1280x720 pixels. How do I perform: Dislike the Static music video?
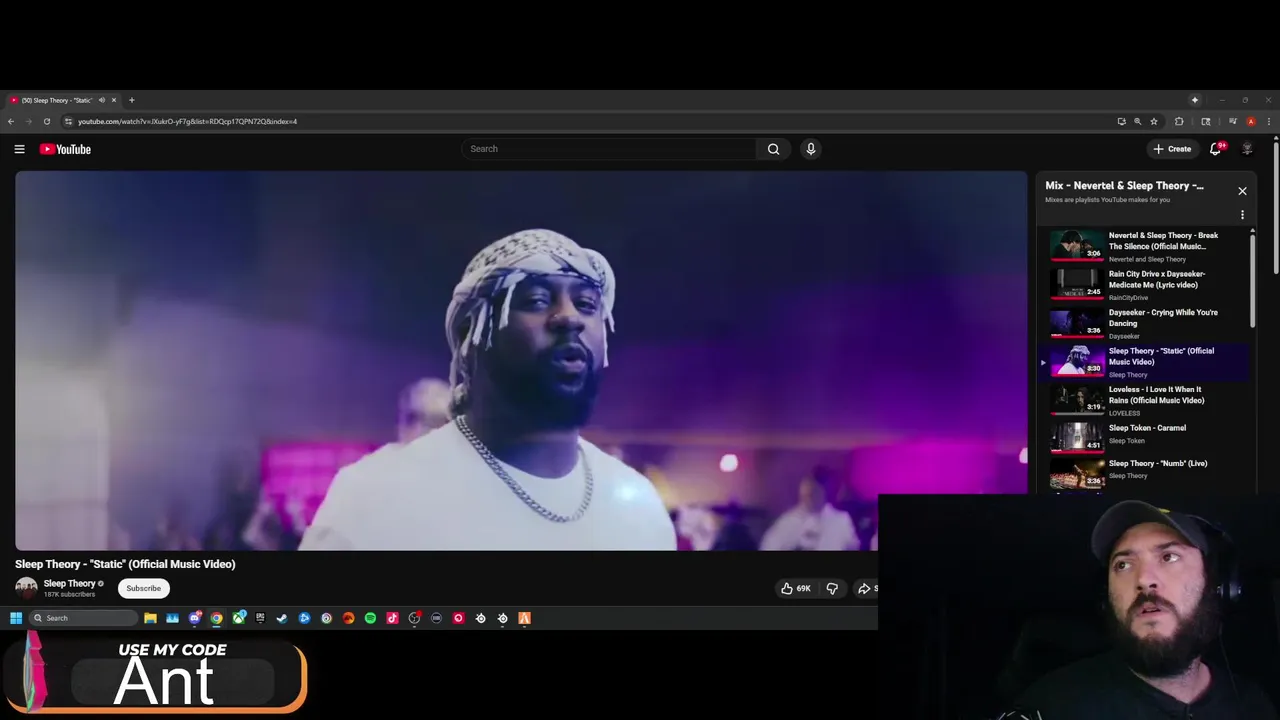[x=832, y=588]
